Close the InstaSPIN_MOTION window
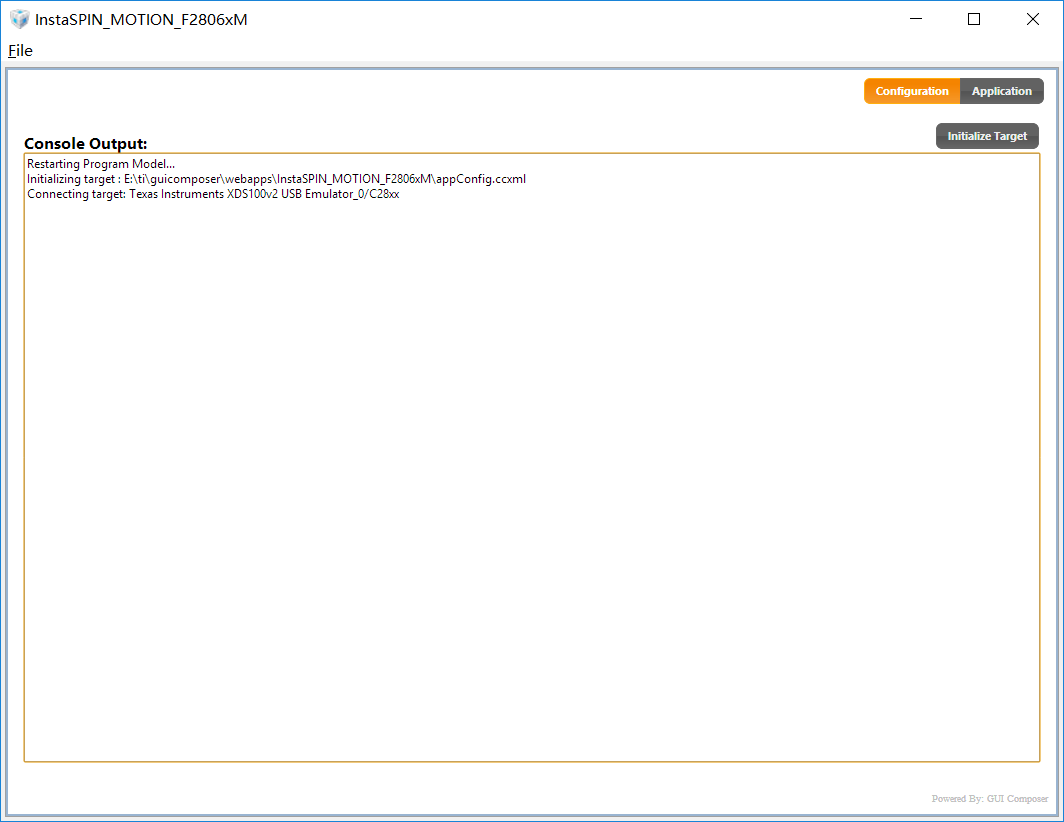This screenshot has height=822, width=1064. point(1033,19)
